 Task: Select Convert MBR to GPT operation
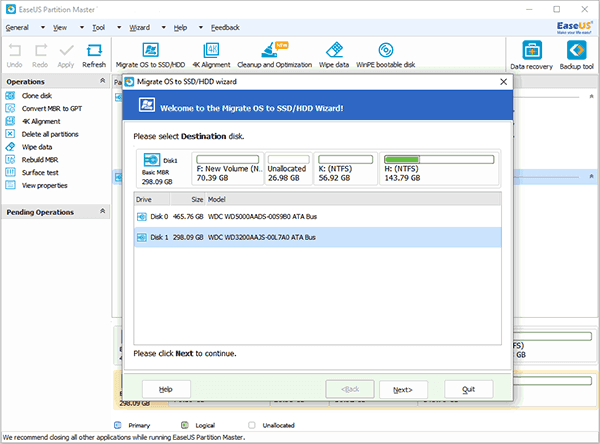[x=52, y=109]
